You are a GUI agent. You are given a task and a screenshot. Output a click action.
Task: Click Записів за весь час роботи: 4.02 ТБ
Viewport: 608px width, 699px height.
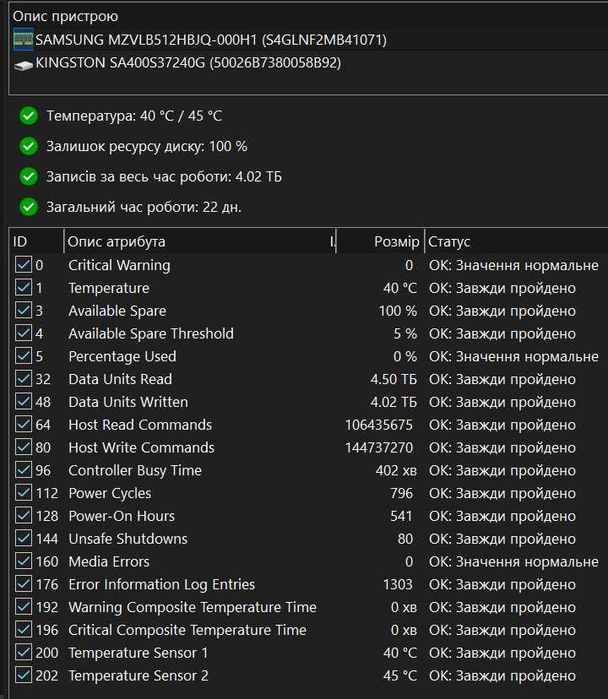(x=164, y=177)
